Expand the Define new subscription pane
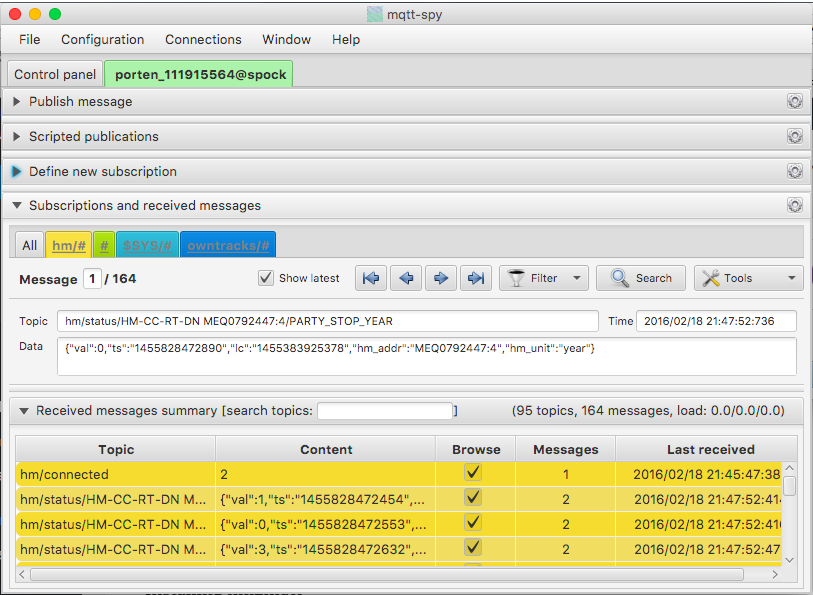Viewport: 813px width, 595px height. (17, 171)
